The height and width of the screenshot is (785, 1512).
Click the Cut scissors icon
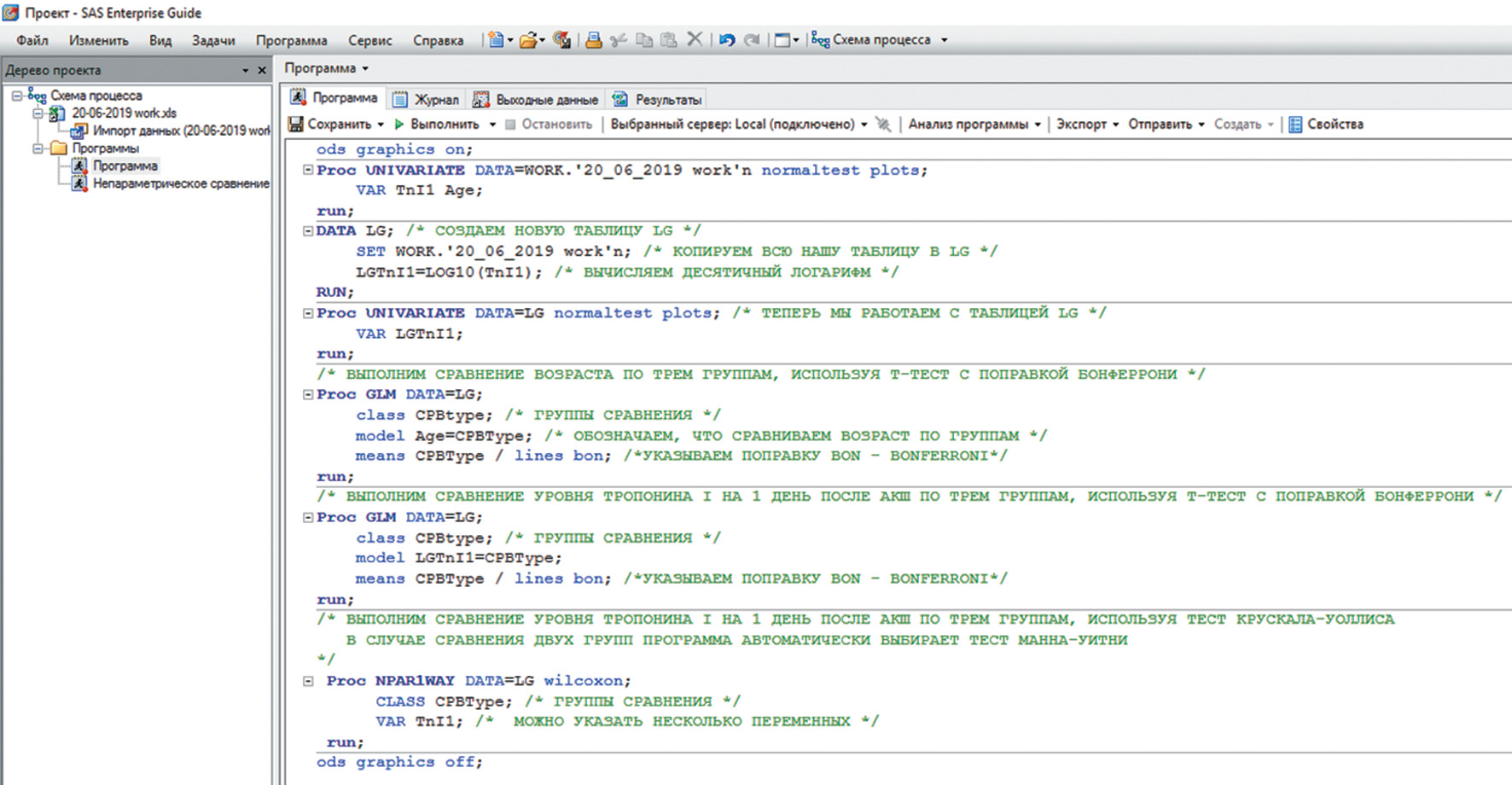point(619,39)
